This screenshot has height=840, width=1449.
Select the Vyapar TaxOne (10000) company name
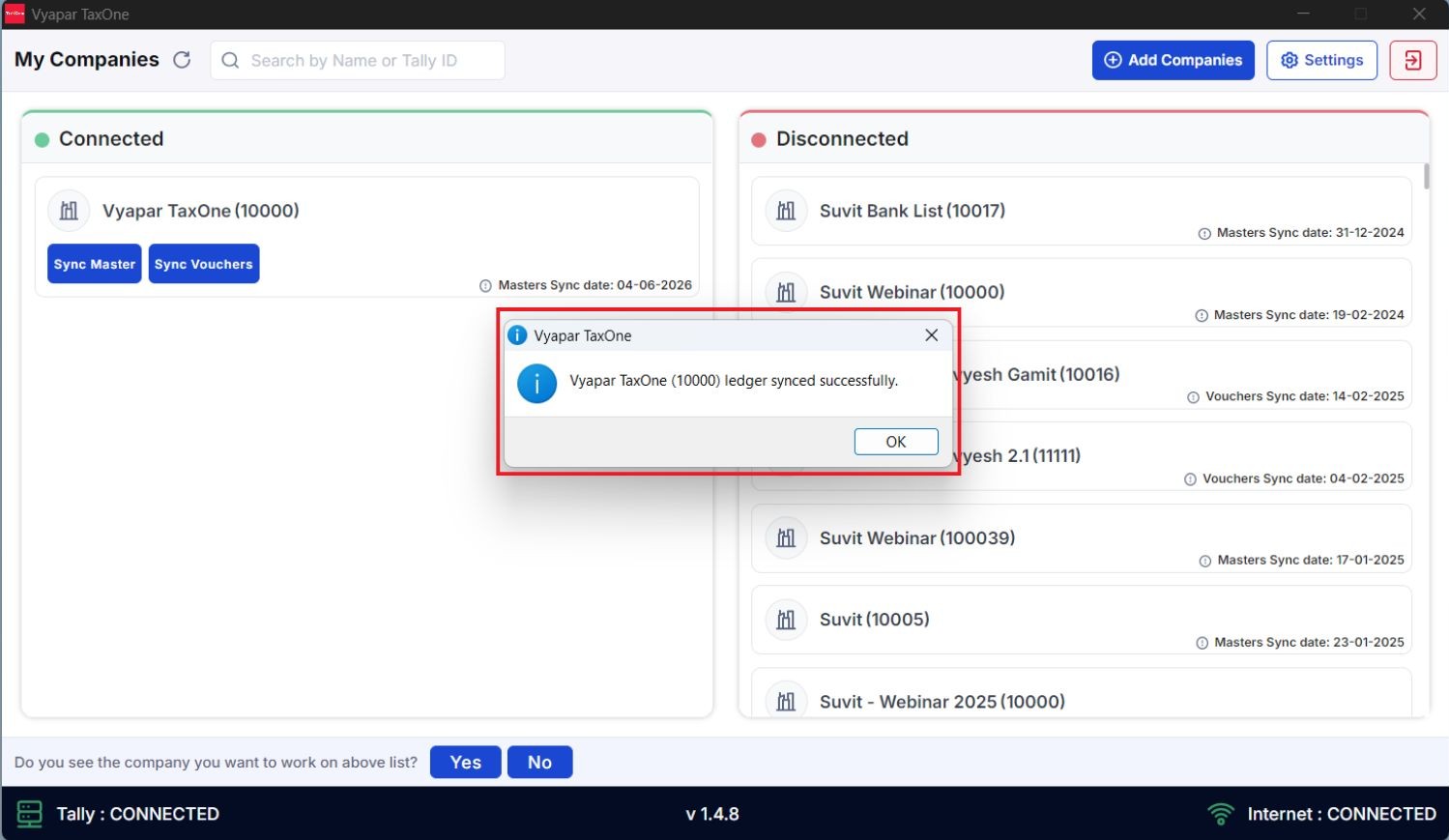[201, 211]
